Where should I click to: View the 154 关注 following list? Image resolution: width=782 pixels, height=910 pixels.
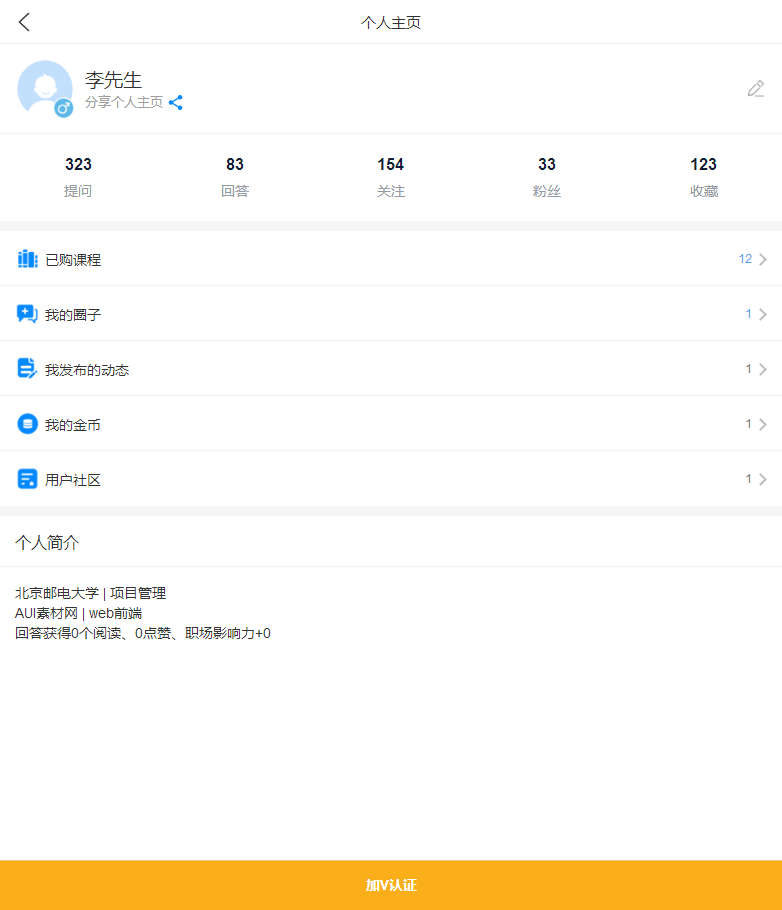pos(391,177)
